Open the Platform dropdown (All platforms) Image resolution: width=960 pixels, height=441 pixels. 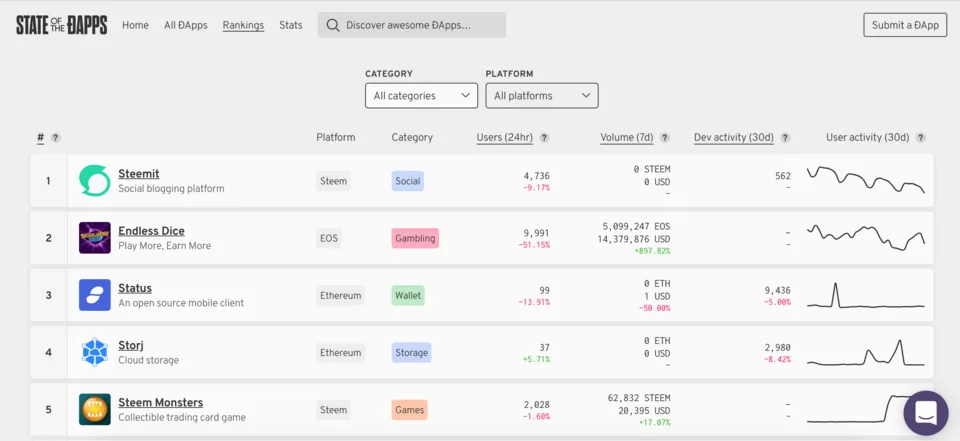tap(542, 96)
